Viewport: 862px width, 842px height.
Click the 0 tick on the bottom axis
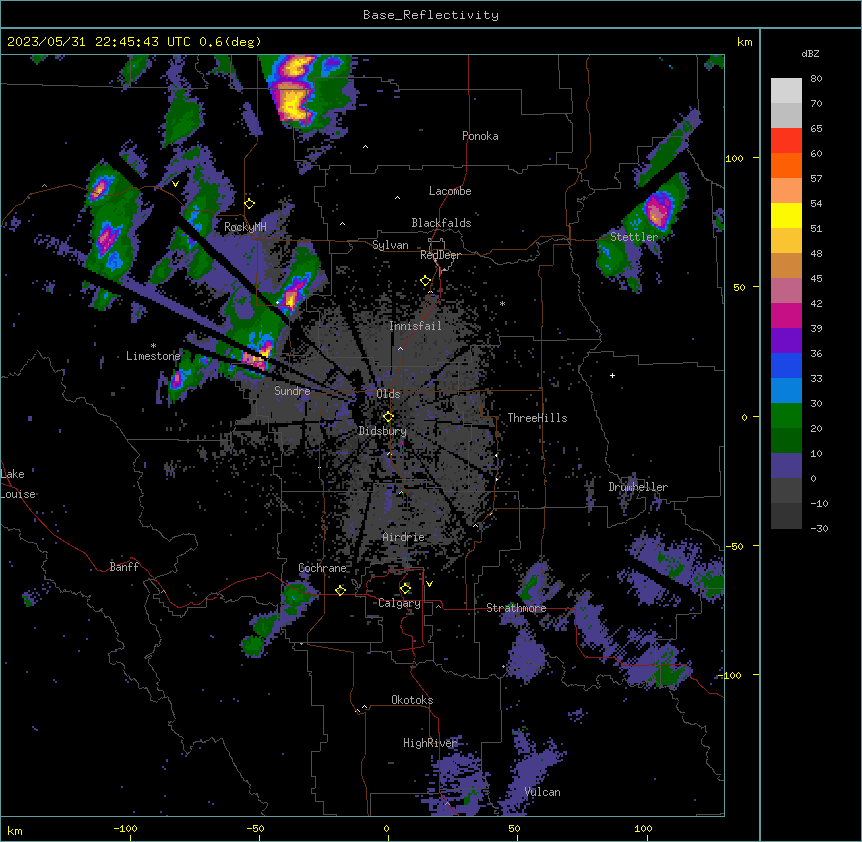[x=386, y=828]
